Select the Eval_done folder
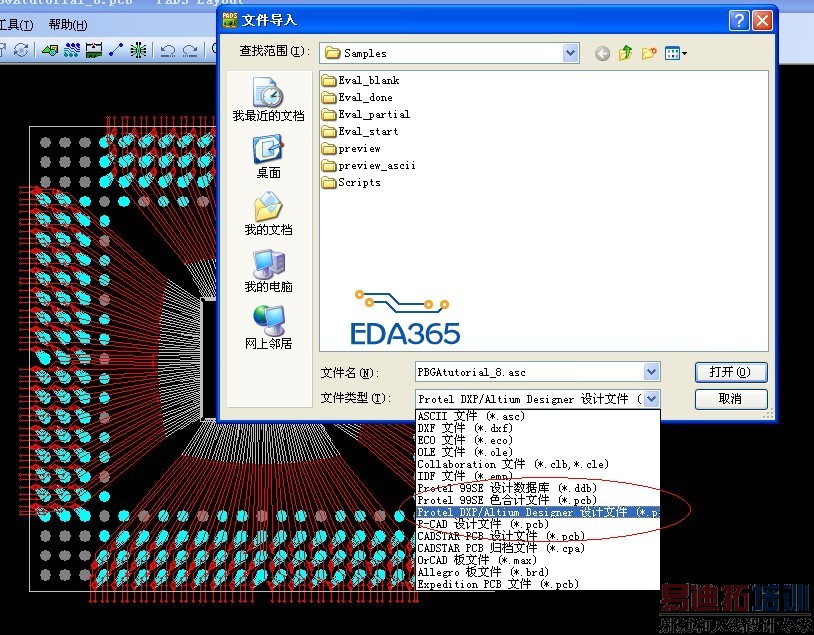This screenshot has width=814, height=635. click(357, 98)
